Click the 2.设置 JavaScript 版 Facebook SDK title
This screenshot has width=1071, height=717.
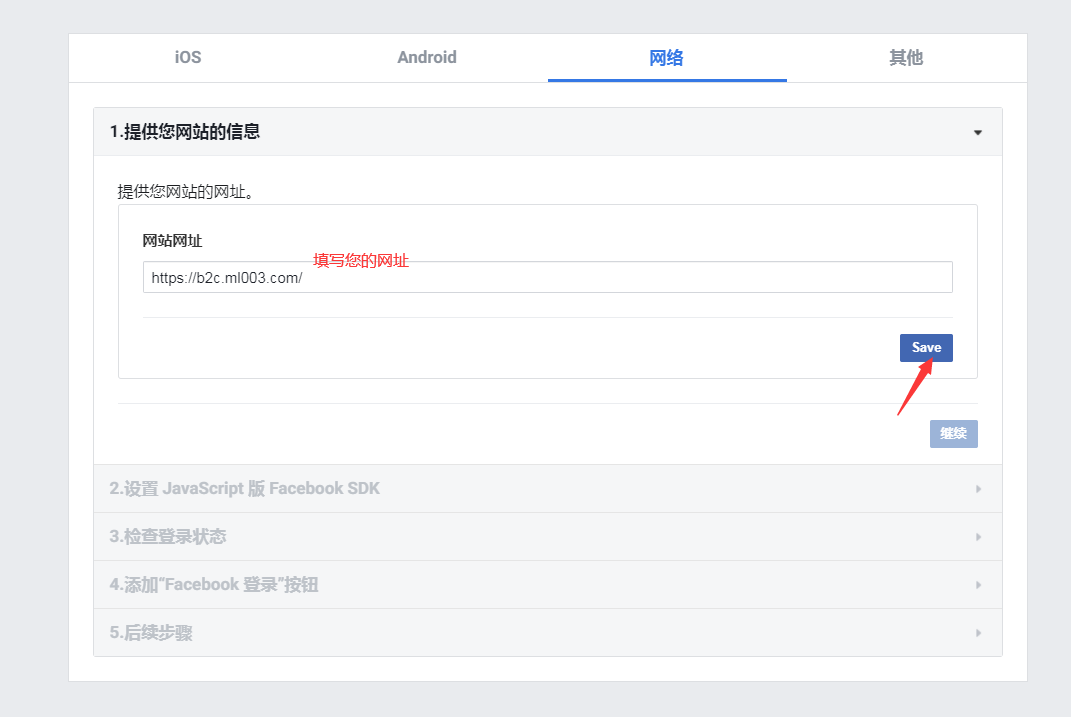point(245,489)
